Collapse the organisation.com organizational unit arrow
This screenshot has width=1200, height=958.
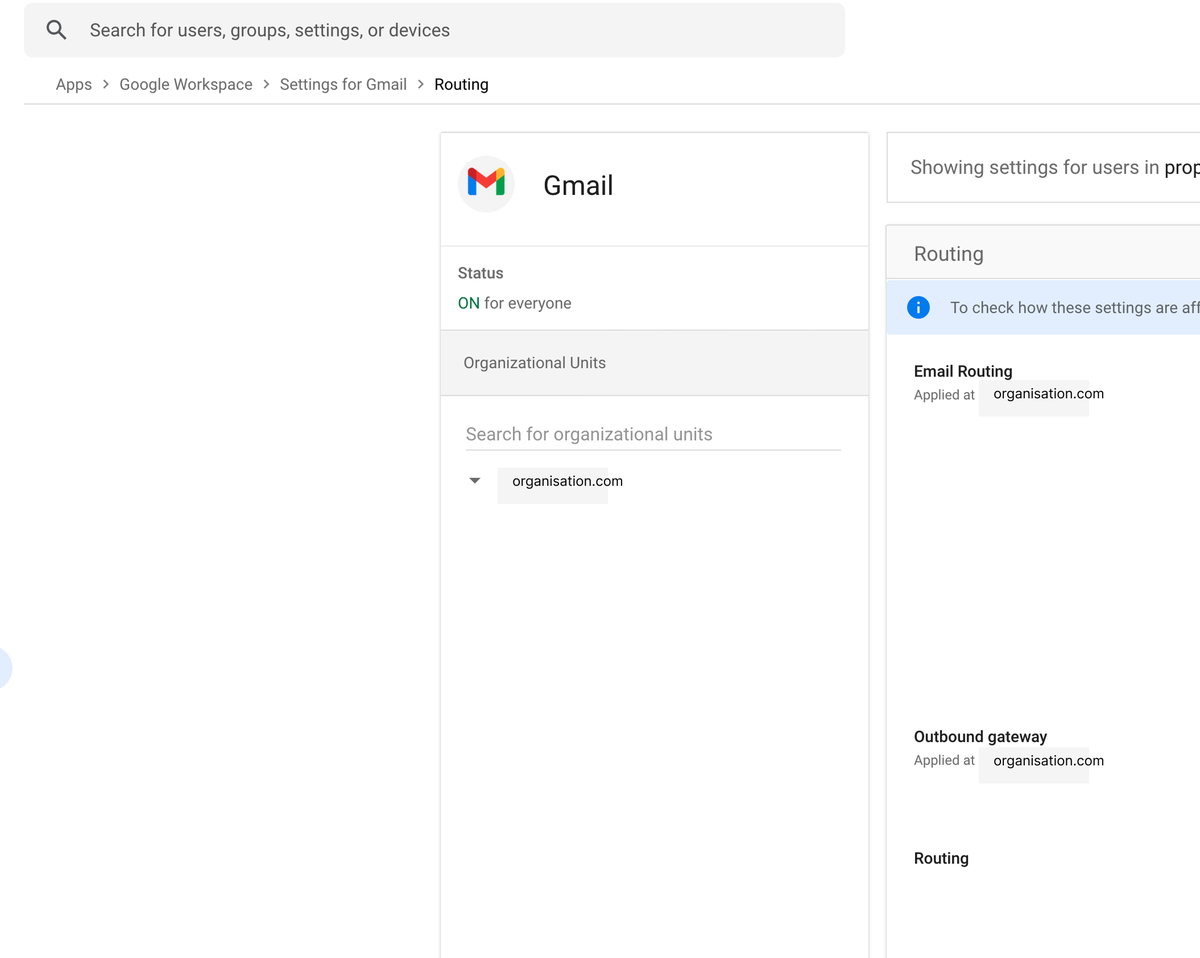tap(475, 481)
